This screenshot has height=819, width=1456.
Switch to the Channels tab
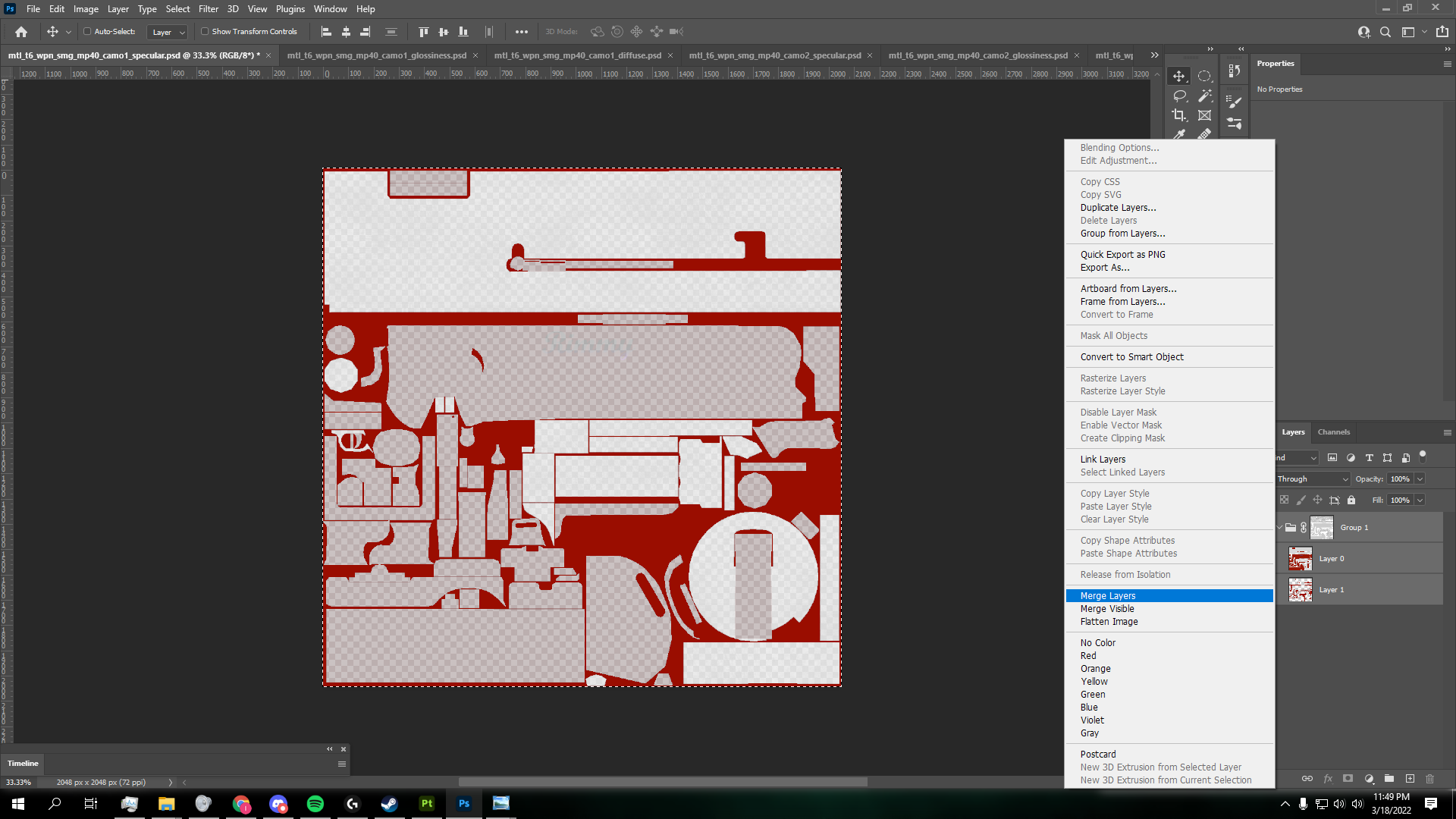point(1333,432)
